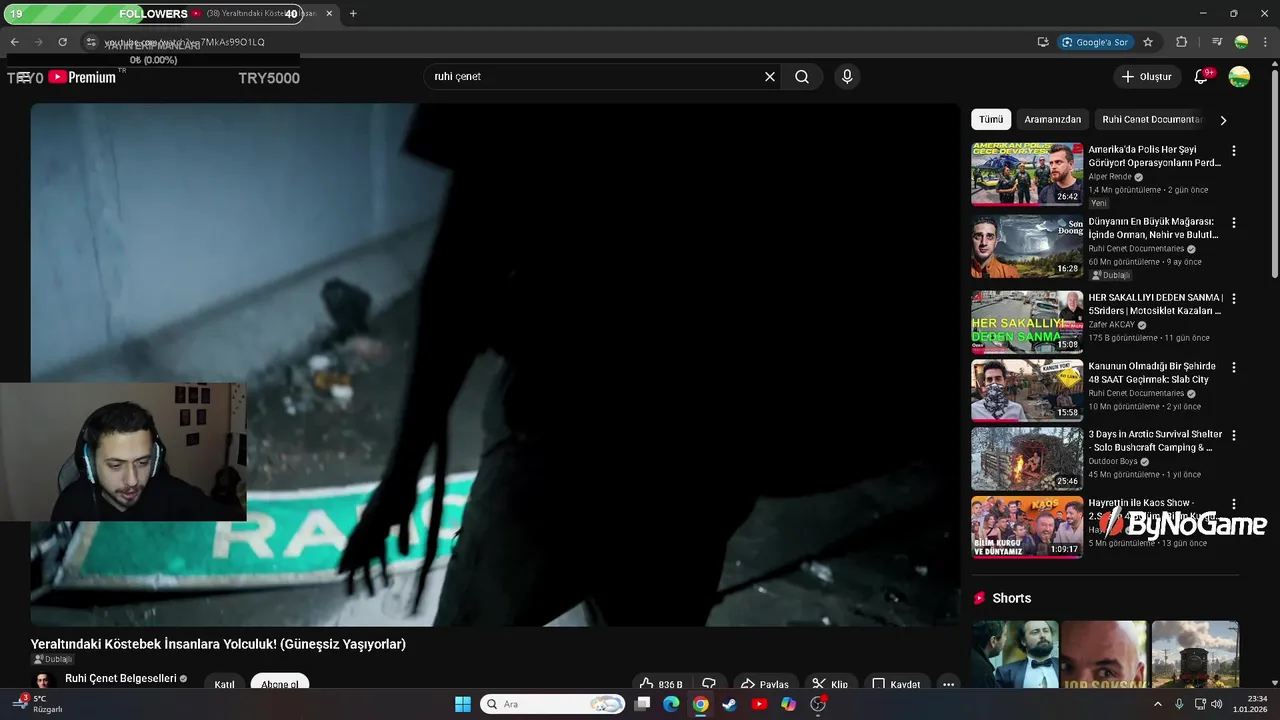Click the YouTube Premium logo

click(82, 77)
